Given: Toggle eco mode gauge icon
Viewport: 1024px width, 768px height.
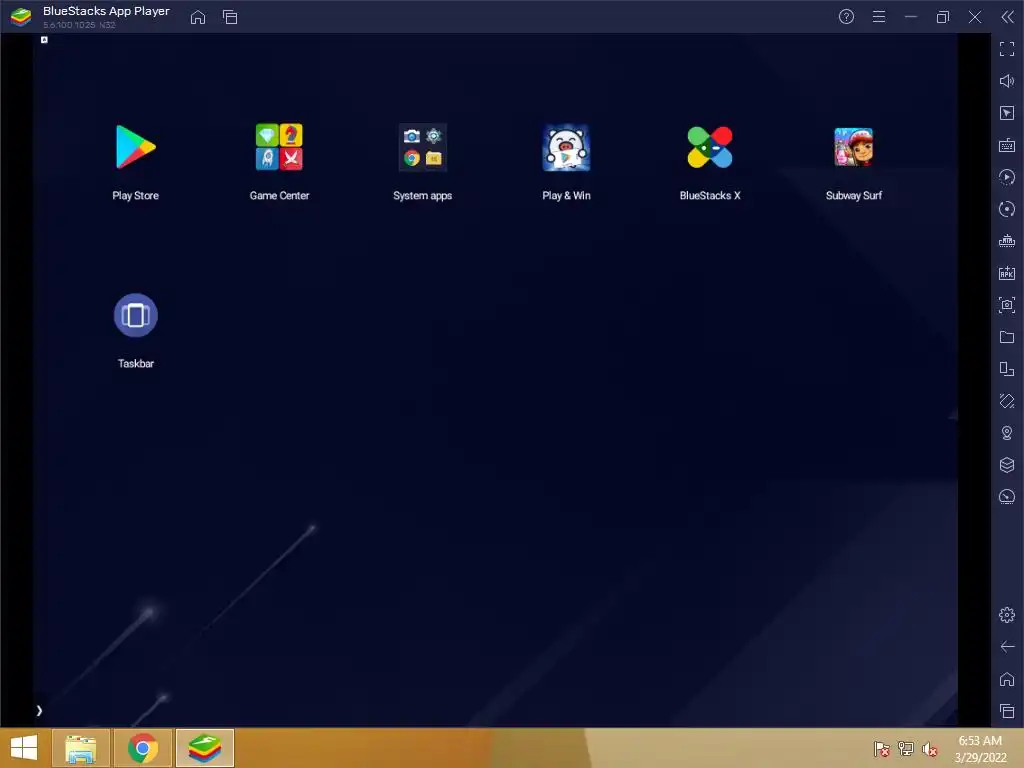Looking at the screenshot, I should (1007, 497).
